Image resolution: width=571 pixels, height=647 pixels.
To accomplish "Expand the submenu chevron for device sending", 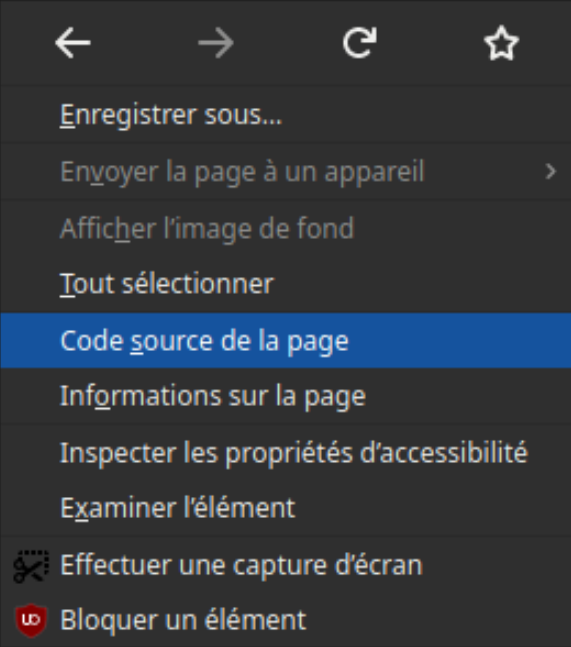I will point(550,171).
